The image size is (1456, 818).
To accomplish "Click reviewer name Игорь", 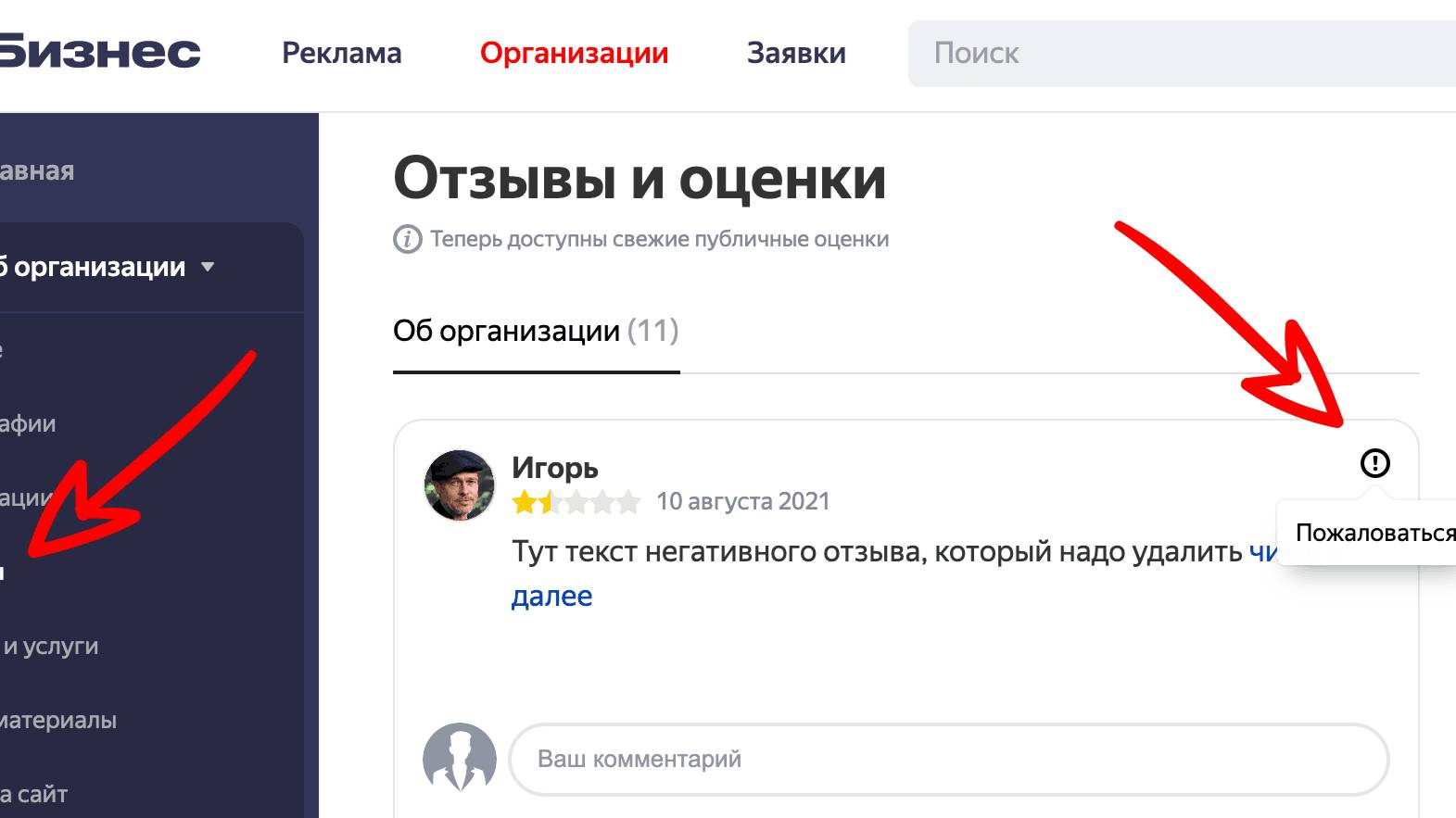I will [x=555, y=468].
